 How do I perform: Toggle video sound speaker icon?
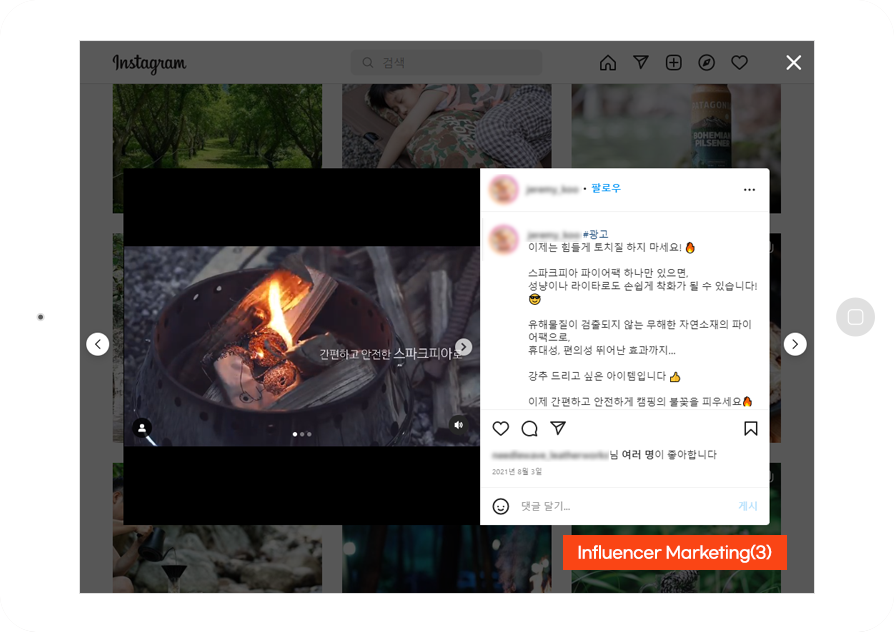coord(458,425)
